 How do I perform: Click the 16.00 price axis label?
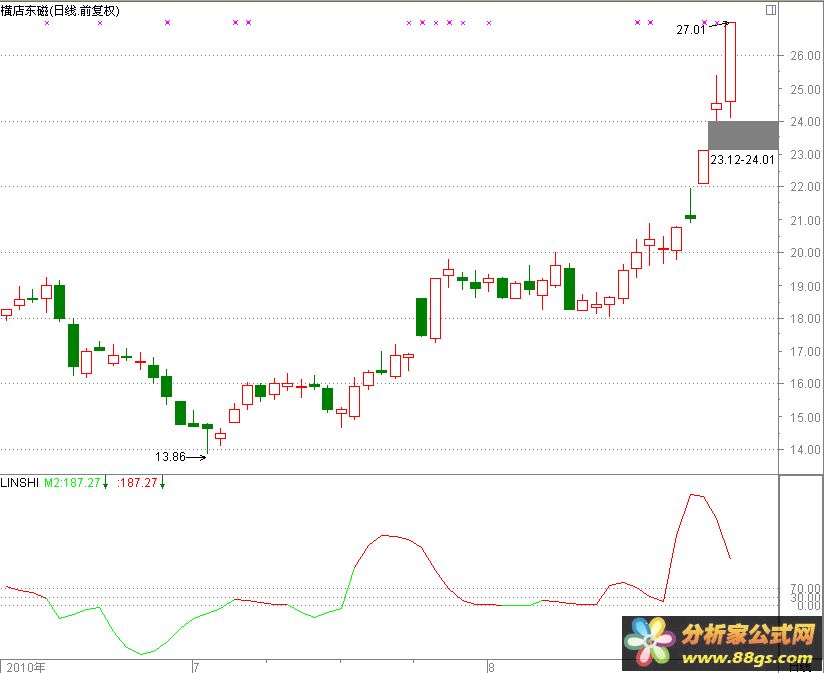[x=806, y=384]
